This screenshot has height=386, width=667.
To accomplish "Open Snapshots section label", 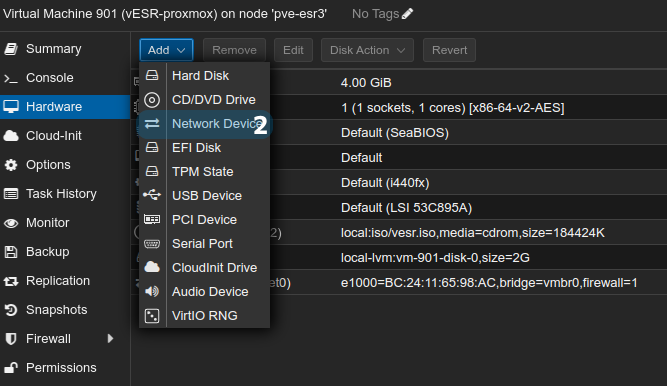I will (x=57, y=310).
